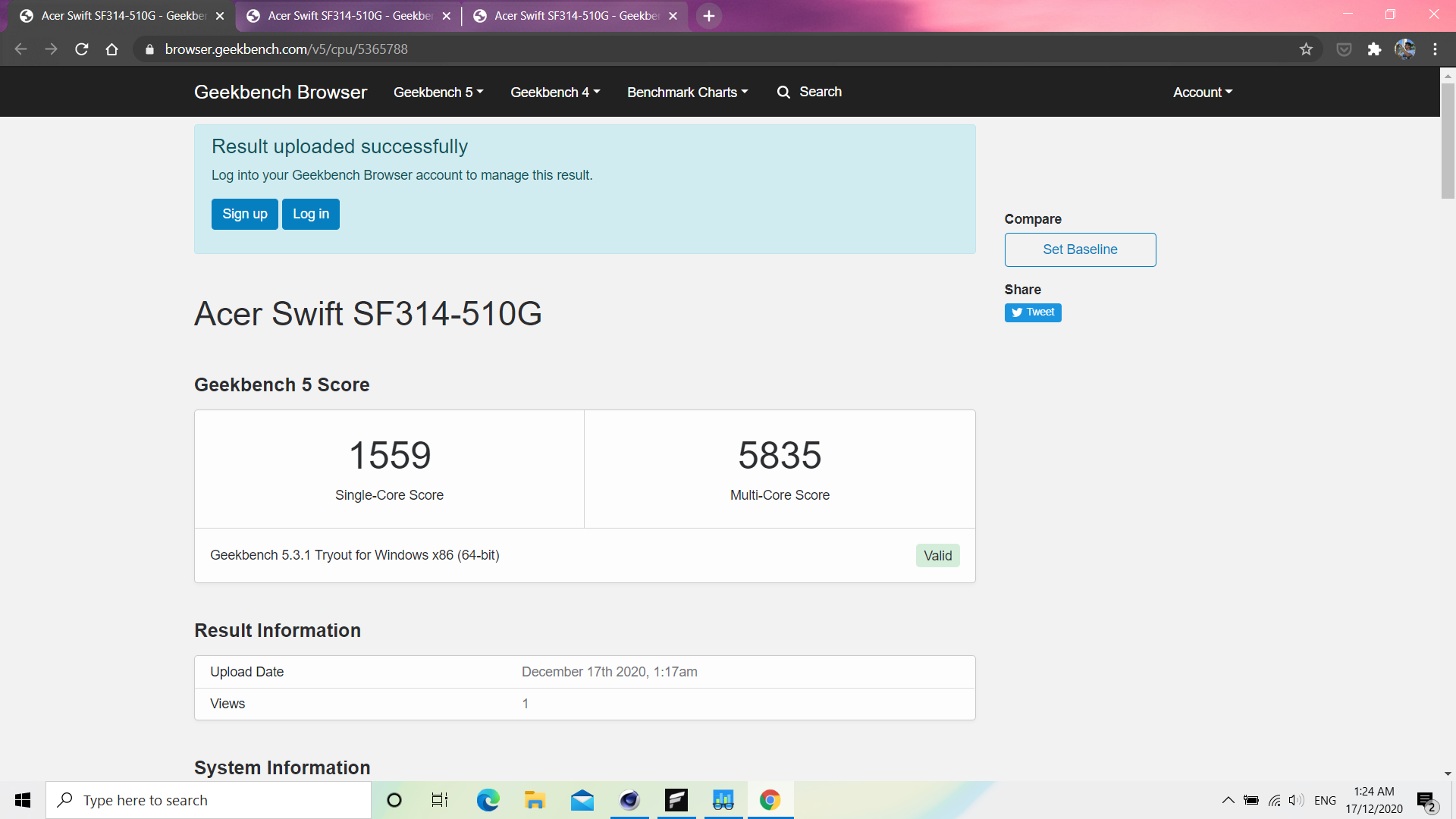The width and height of the screenshot is (1456, 819).
Task: Close the first Acer Swift tab
Action: coord(220,16)
